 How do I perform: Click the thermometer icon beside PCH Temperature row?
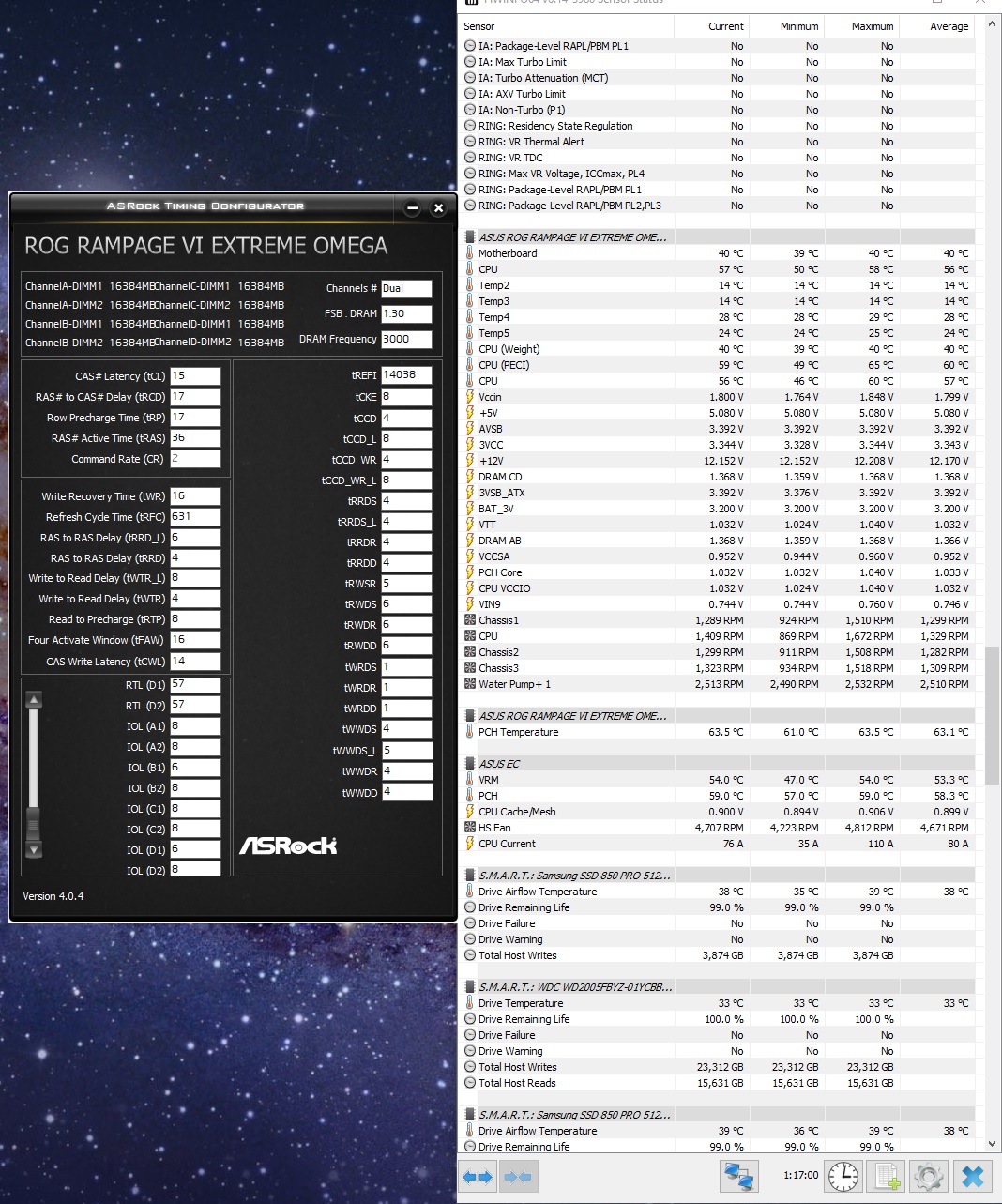(x=470, y=732)
